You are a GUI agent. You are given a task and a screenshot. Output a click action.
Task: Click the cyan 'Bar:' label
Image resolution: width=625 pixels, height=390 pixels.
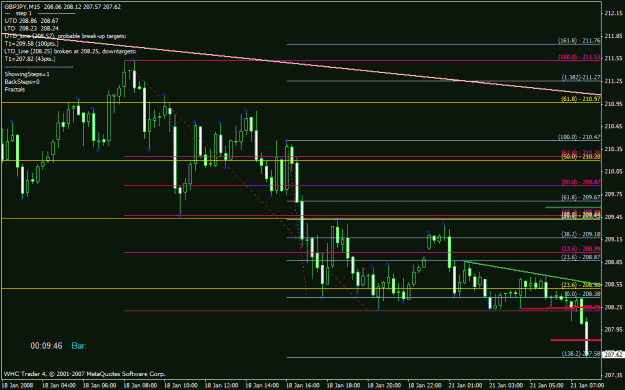click(79, 346)
